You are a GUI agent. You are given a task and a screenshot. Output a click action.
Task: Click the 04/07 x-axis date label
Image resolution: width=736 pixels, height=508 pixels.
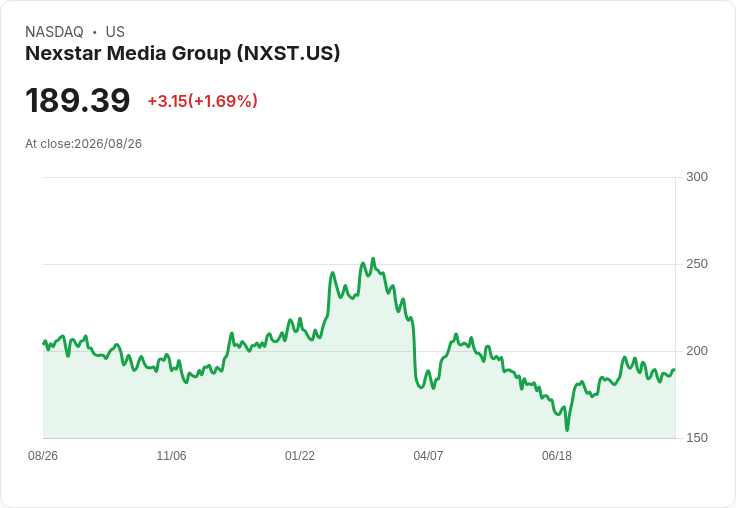(x=428, y=455)
